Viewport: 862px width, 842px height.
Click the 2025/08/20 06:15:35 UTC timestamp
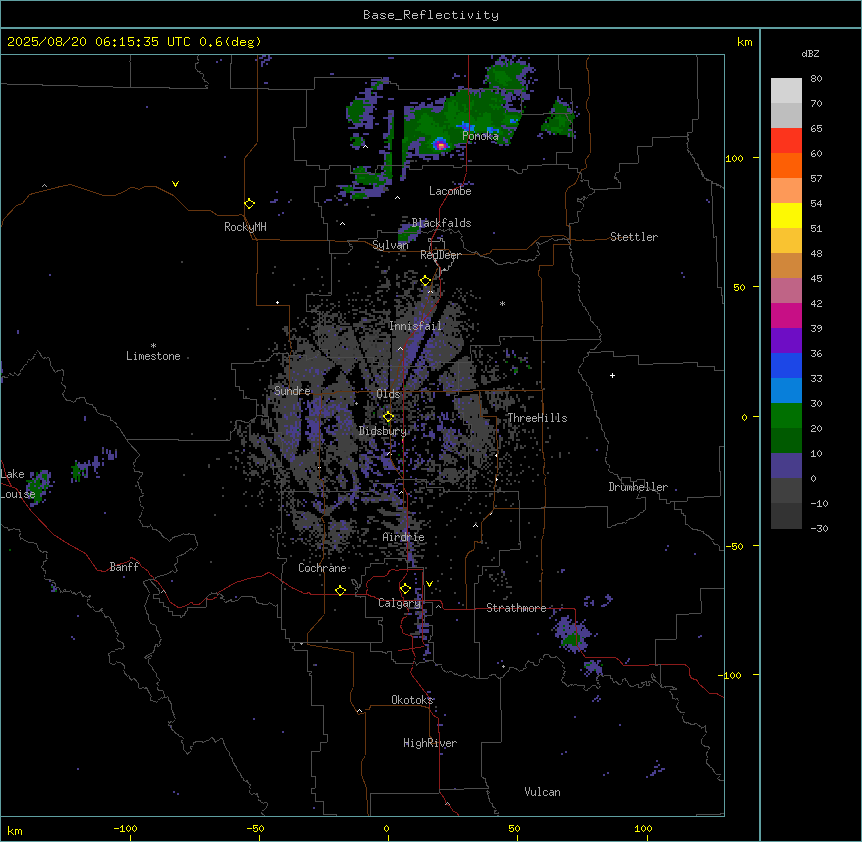click(99, 42)
